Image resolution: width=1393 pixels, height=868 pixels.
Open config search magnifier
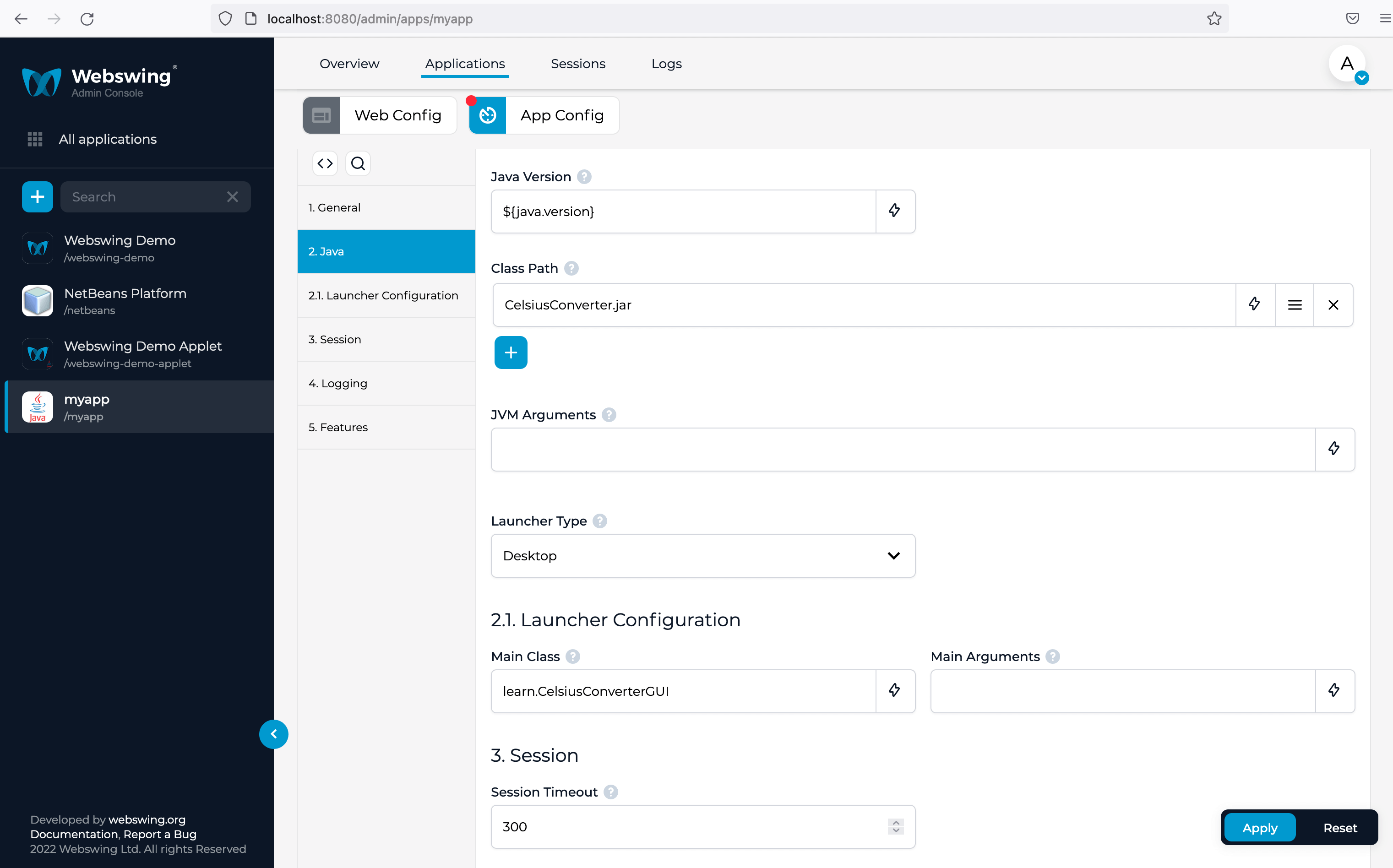[x=358, y=163]
